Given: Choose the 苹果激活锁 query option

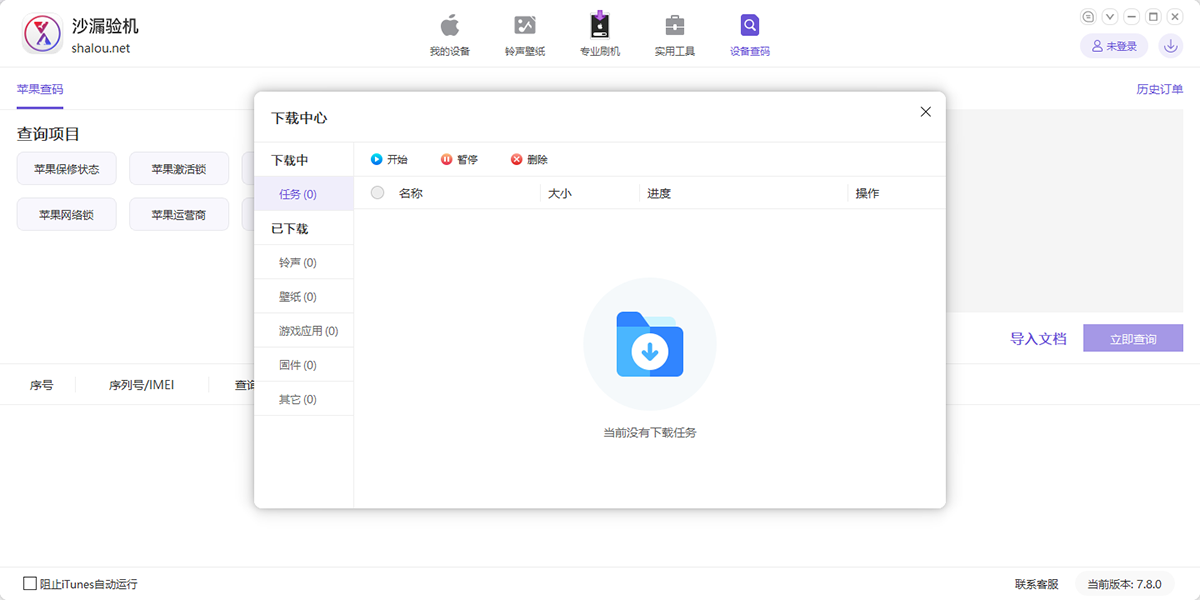Looking at the screenshot, I should [x=179, y=169].
